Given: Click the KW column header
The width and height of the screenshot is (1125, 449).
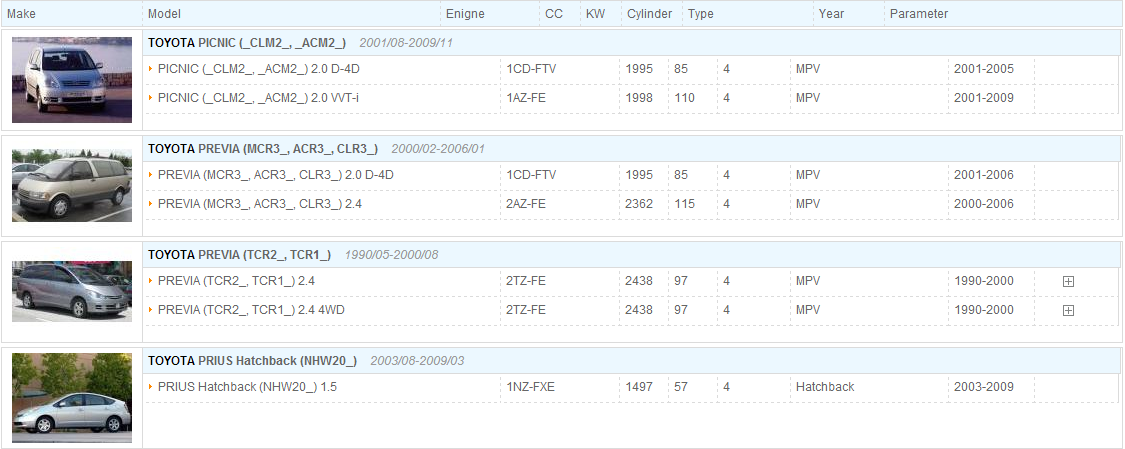Looking at the screenshot, I should [596, 14].
